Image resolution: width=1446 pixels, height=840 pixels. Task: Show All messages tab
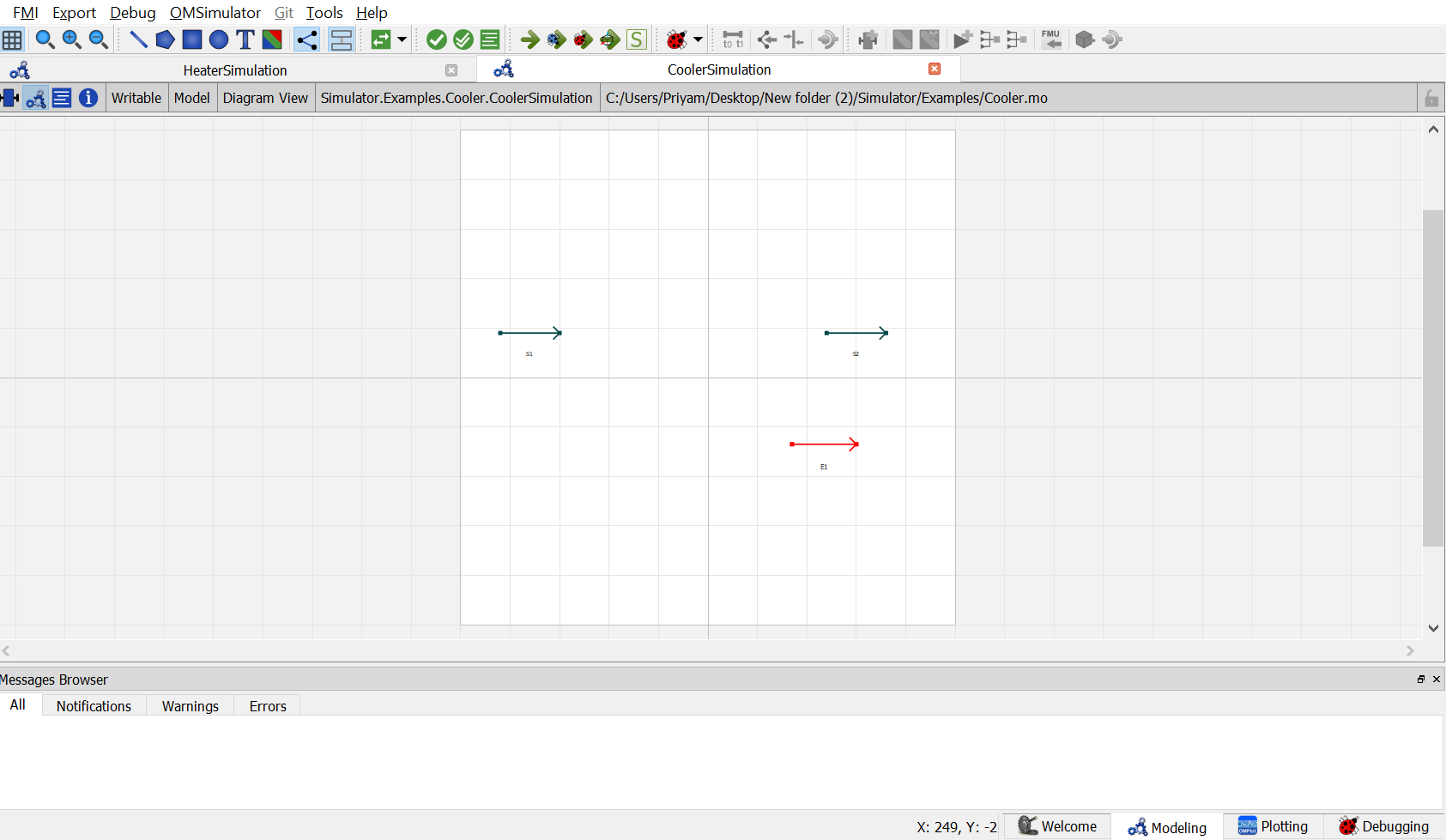(18, 704)
